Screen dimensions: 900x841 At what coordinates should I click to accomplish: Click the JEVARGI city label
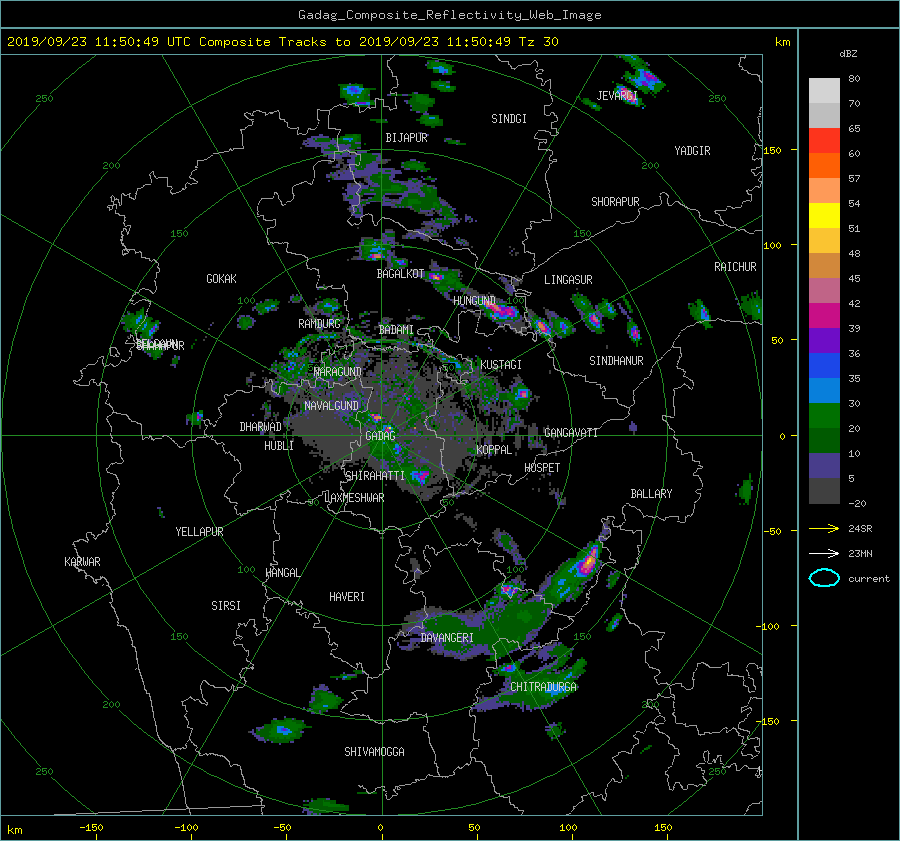tap(617, 96)
